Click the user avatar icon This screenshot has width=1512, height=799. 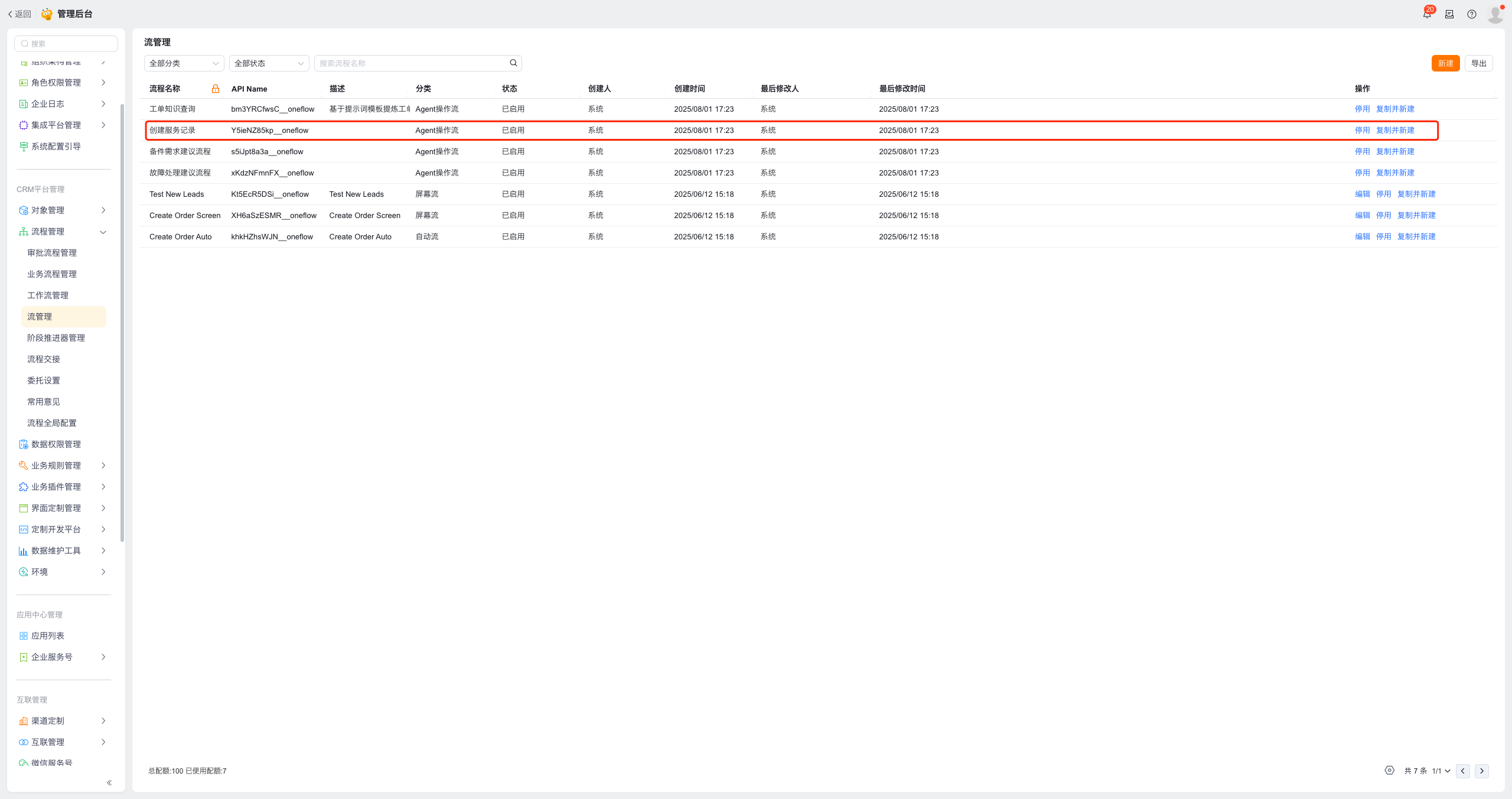point(1495,14)
